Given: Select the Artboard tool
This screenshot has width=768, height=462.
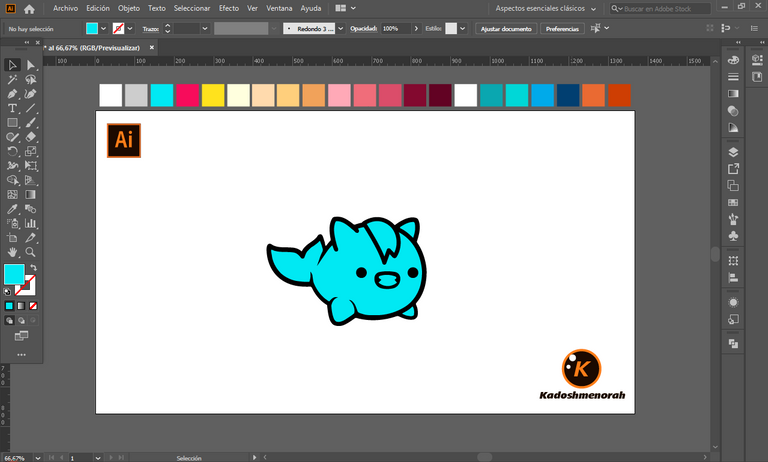Looking at the screenshot, I should point(12,238).
